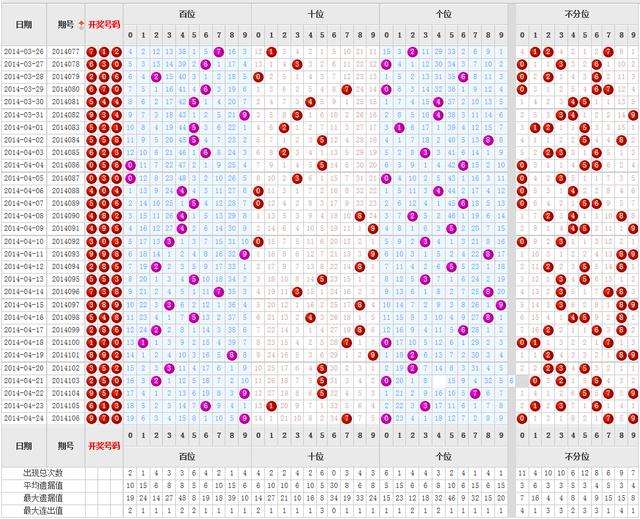Click date 2014-04-01
Screen dimensions: 640x519
[x=24, y=128]
